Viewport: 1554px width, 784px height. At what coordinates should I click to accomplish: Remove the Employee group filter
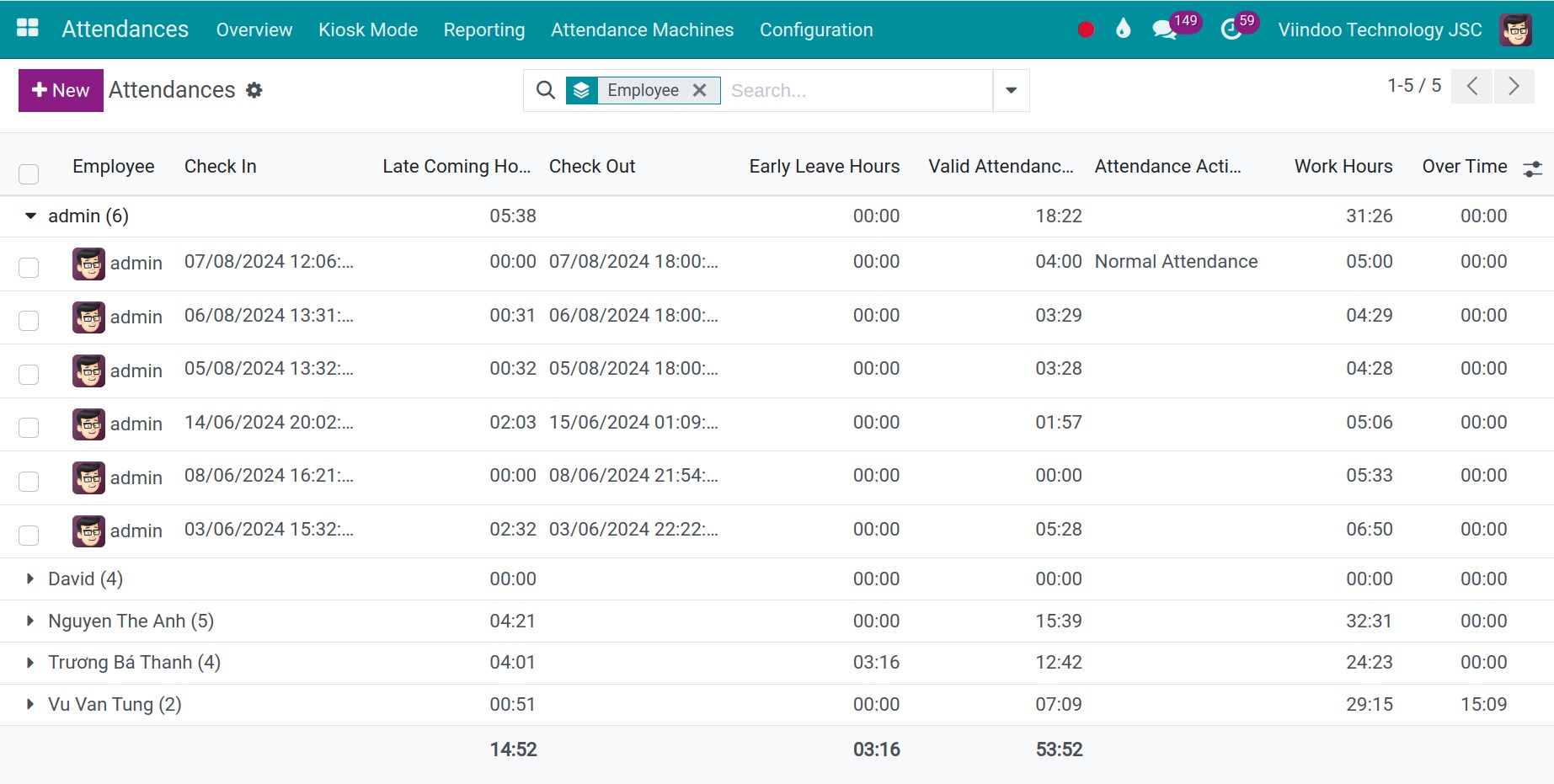click(699, 90)
